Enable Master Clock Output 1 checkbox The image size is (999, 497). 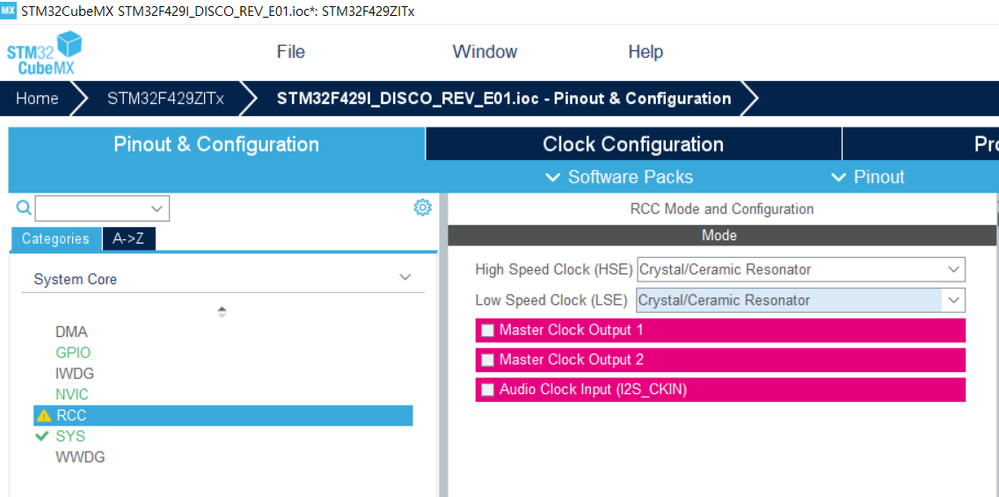(x=487, y=331)
